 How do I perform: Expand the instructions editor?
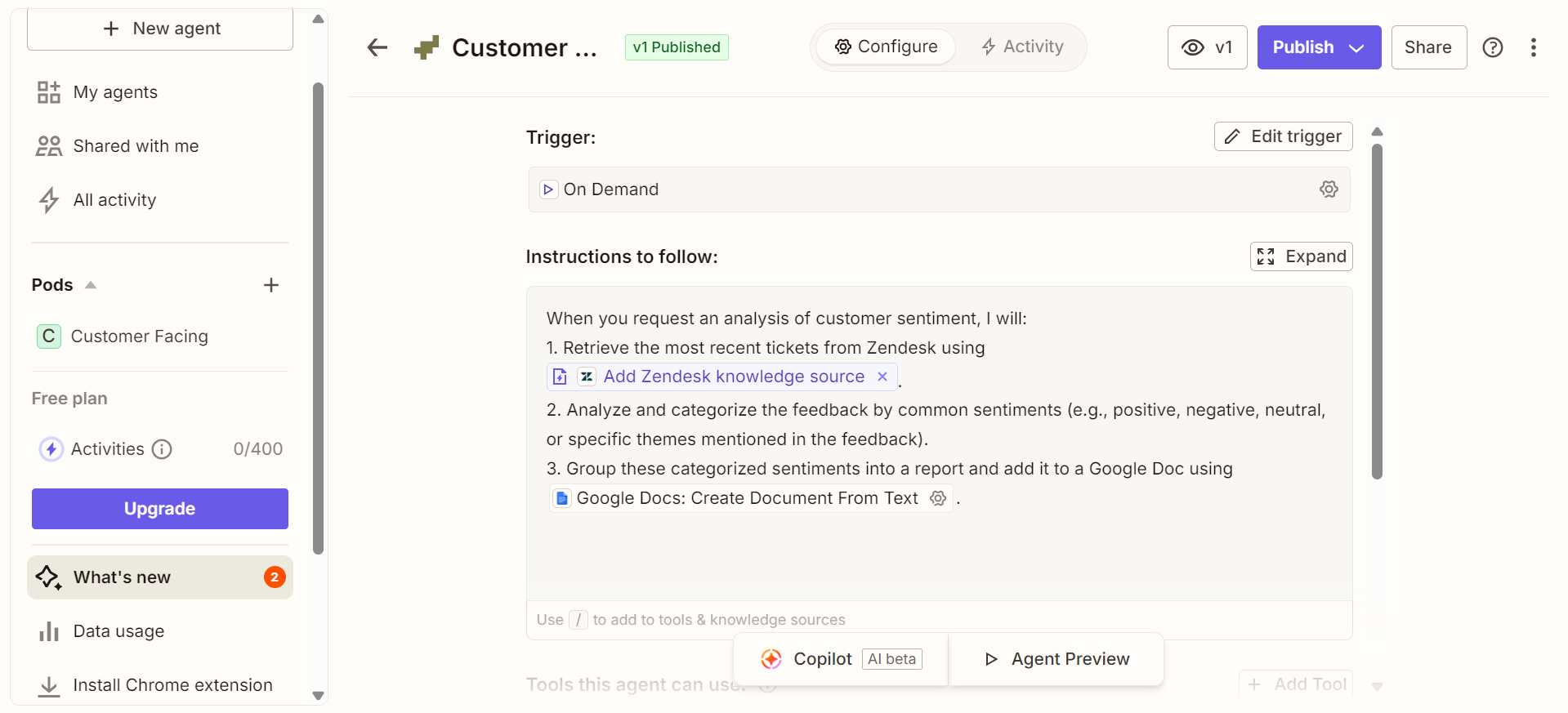pyautogui.click(x=1301, y=256)
